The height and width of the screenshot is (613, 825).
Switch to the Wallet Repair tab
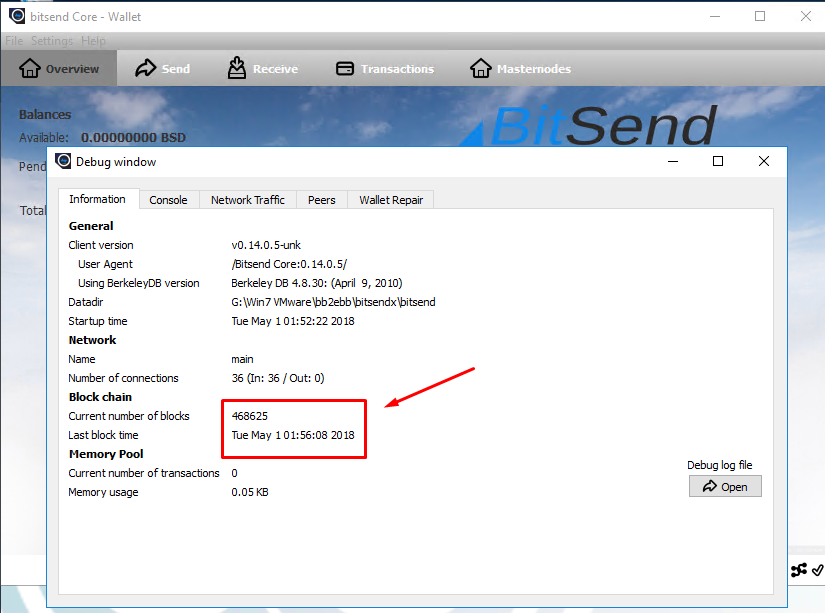(391, 200)
